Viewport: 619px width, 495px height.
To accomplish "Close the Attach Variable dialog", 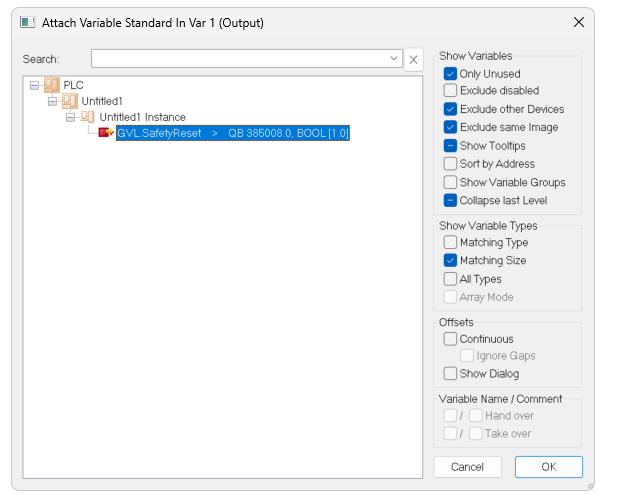I will point(579,22).
